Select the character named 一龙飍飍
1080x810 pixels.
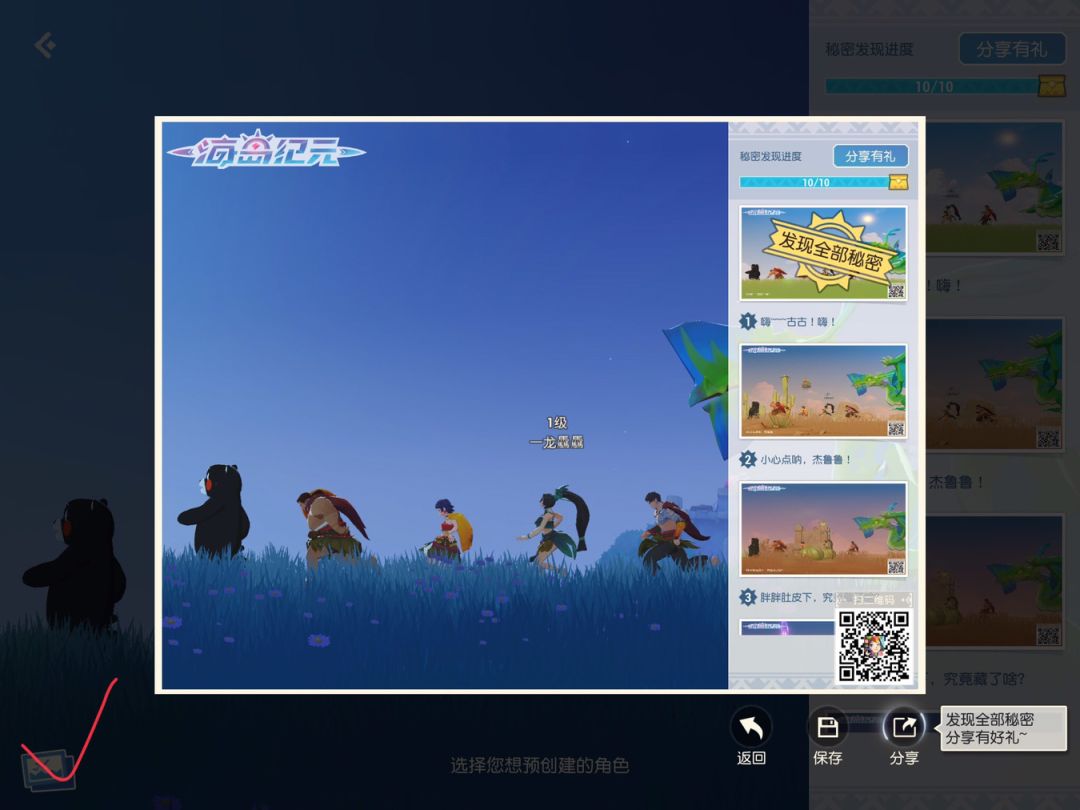point(556,527)
